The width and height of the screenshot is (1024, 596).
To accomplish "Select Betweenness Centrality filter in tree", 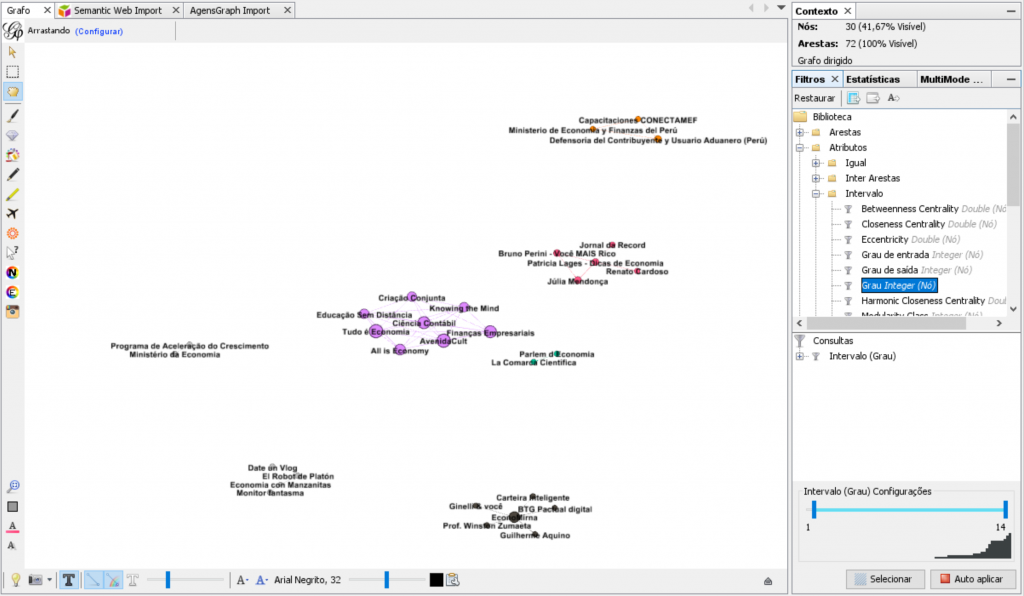I will [909, 209].
